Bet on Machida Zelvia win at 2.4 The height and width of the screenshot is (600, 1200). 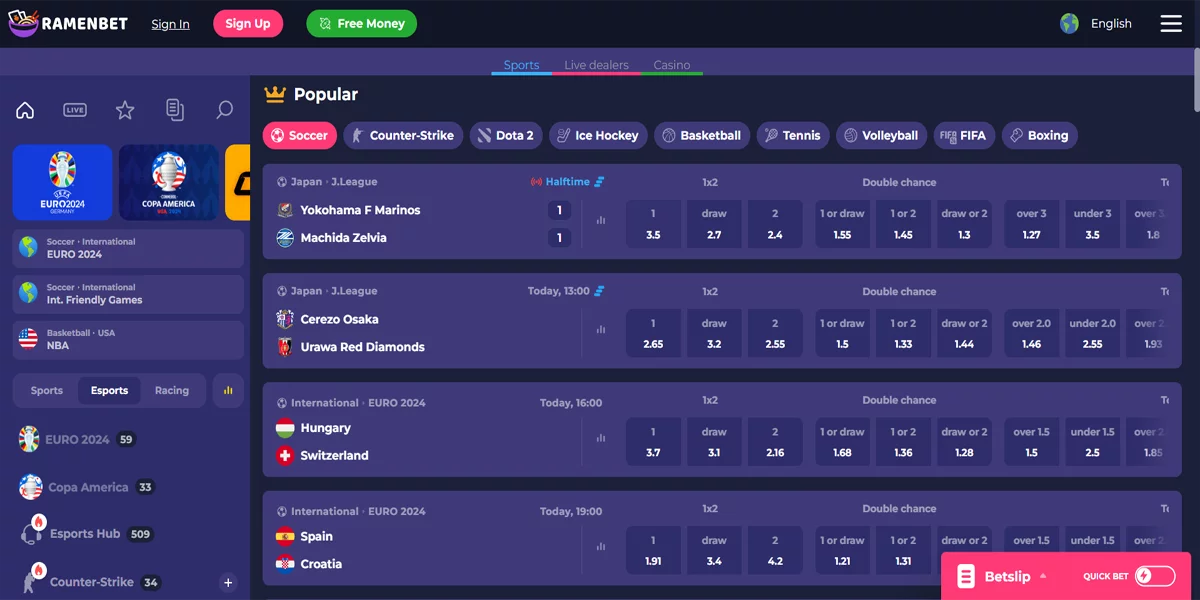pos(775,224)
